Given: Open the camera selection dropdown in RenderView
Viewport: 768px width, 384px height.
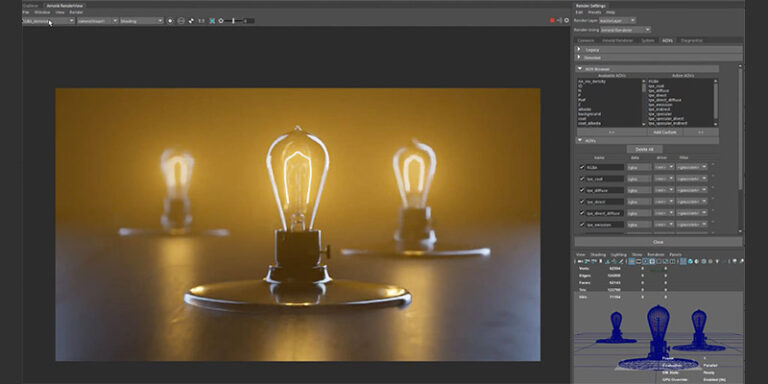Looking at the screenshot, I should (x=97, y=21).
